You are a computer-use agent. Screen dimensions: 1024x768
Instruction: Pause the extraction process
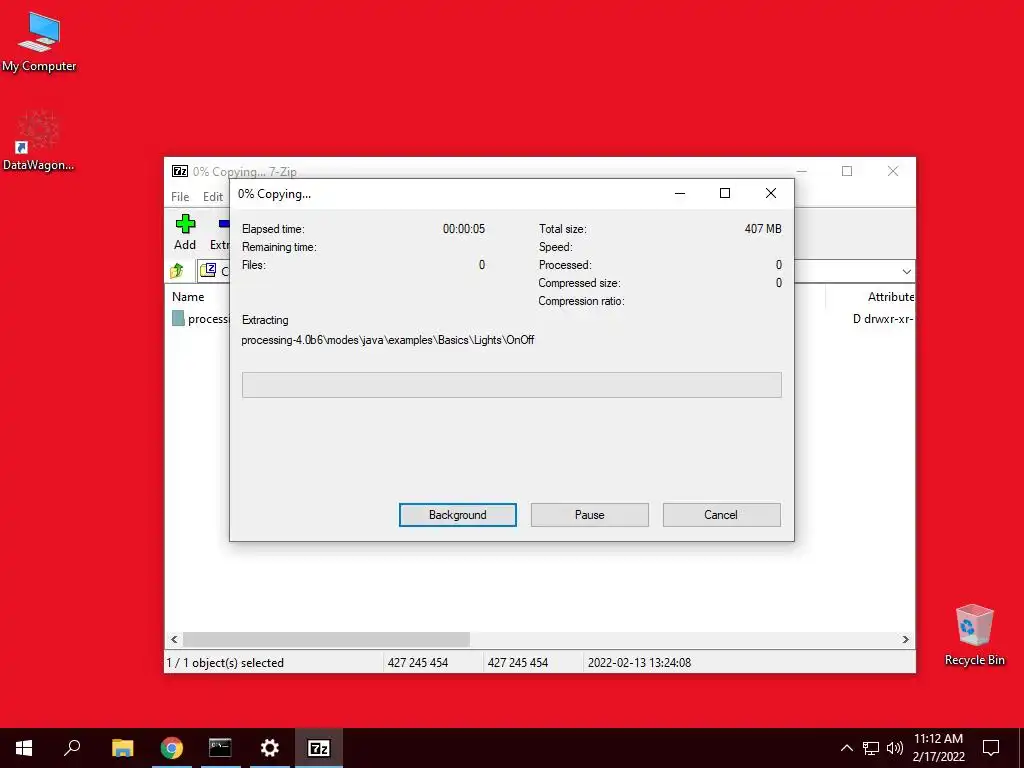[x=589, y=515]
